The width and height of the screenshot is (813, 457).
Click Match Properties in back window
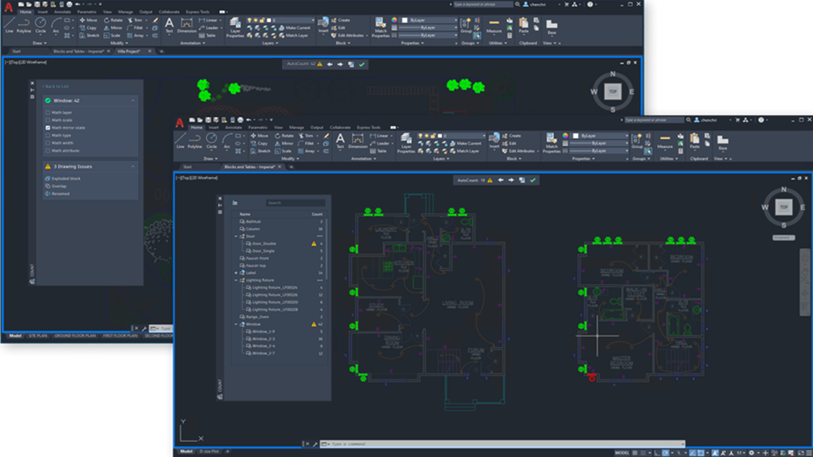pos(381,27)
